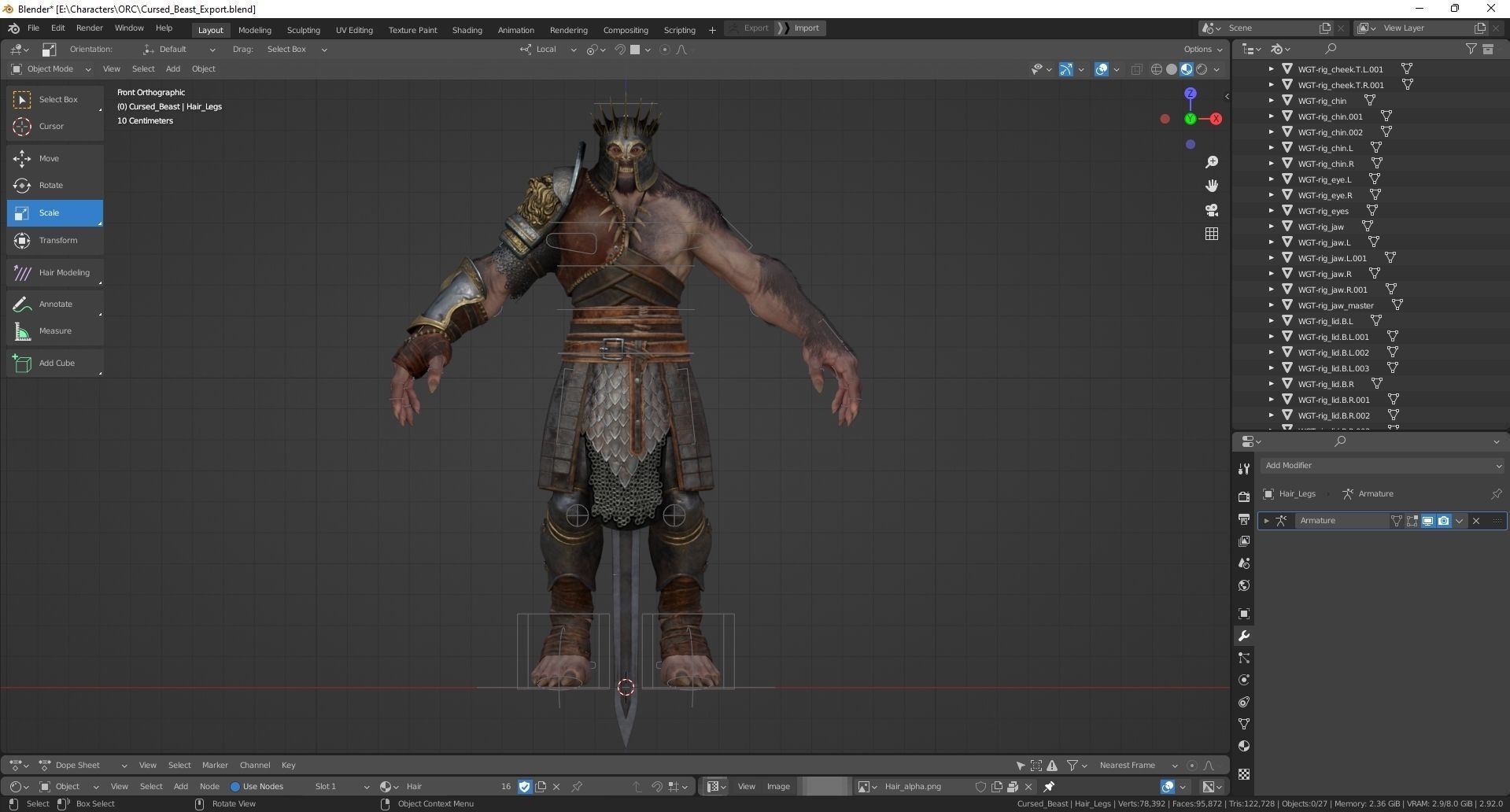Switch to rendered viewport shading
Screen dimensions: 1510x812
(x=1202, y=69)
